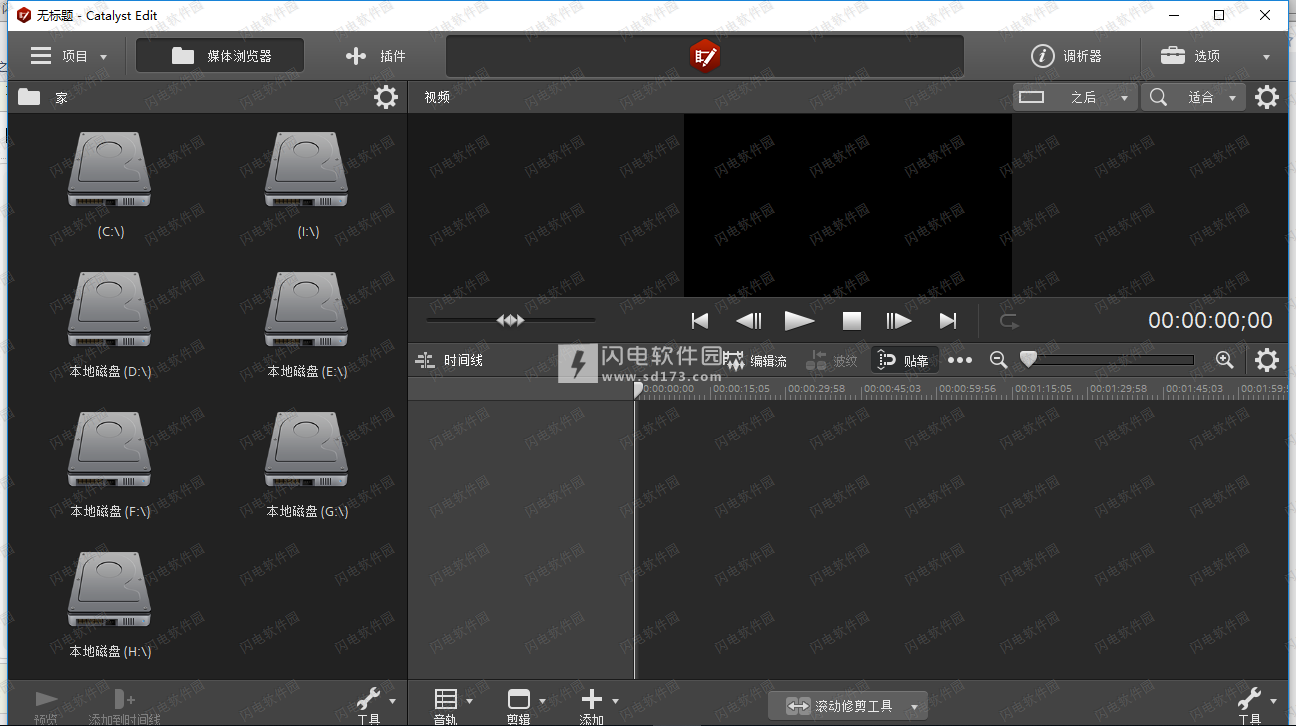Zoom in the timeline
This screenshot has height=726, width=1296.
coord(1224,360)
